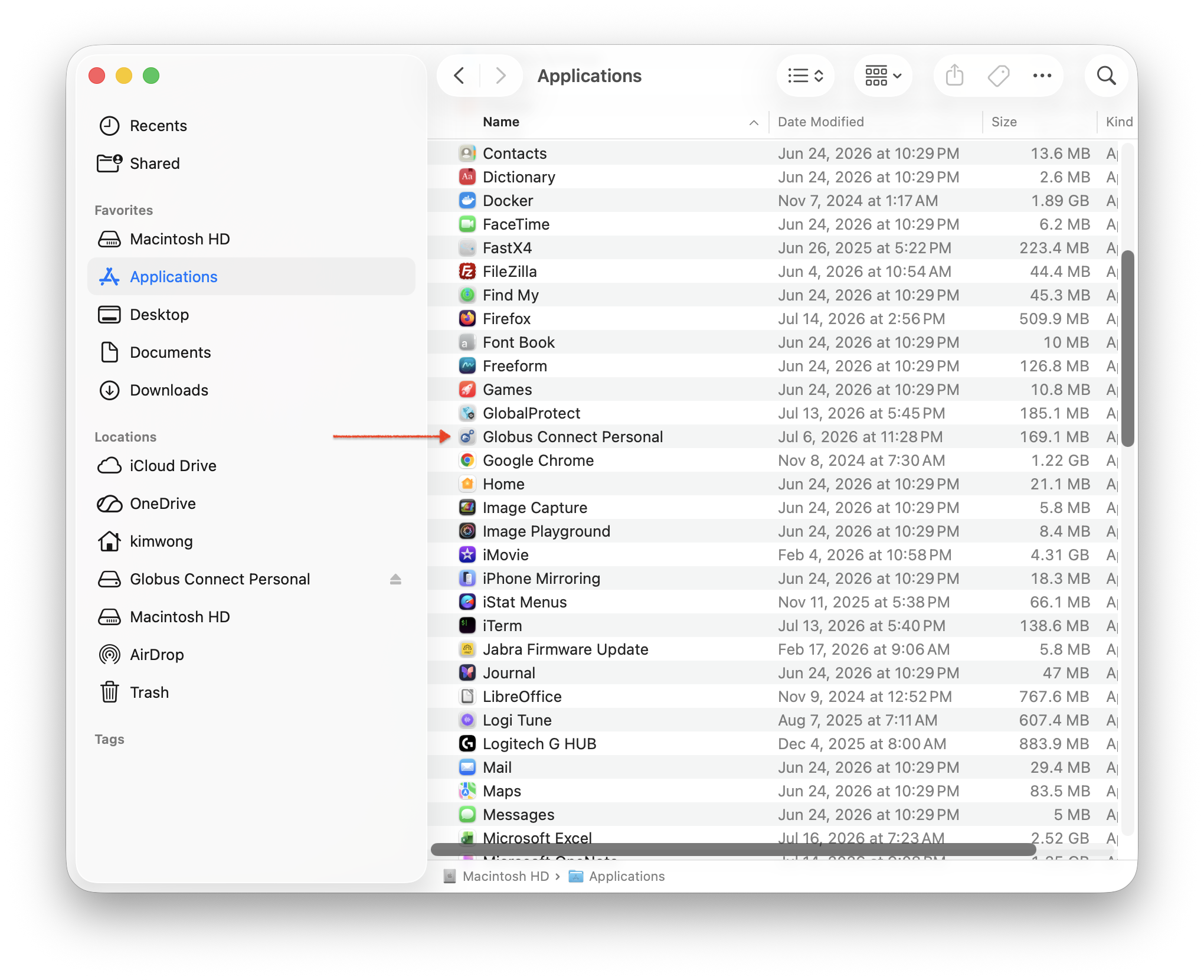Open iCloud Drive in the sidebar
Viewport: 1204px width, 980px height.
point(251,466)
